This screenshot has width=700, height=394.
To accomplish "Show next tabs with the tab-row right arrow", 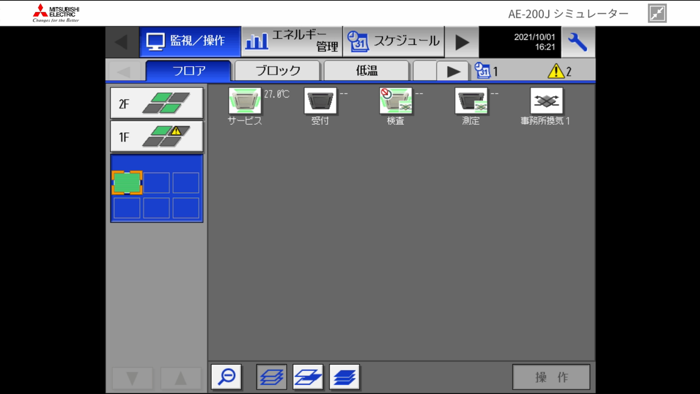I will (453, 71).
